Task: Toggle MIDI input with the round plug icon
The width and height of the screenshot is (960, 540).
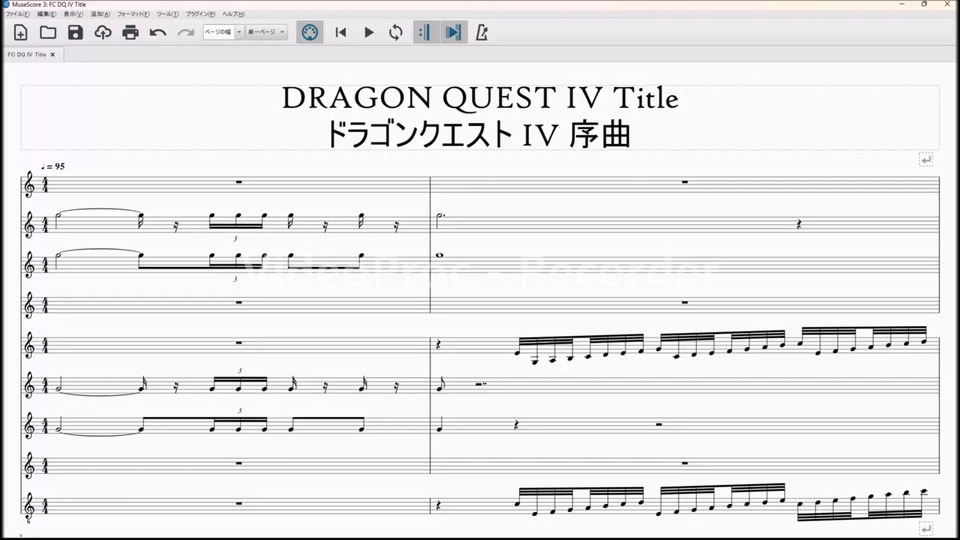Action: (x=310, y=32)
